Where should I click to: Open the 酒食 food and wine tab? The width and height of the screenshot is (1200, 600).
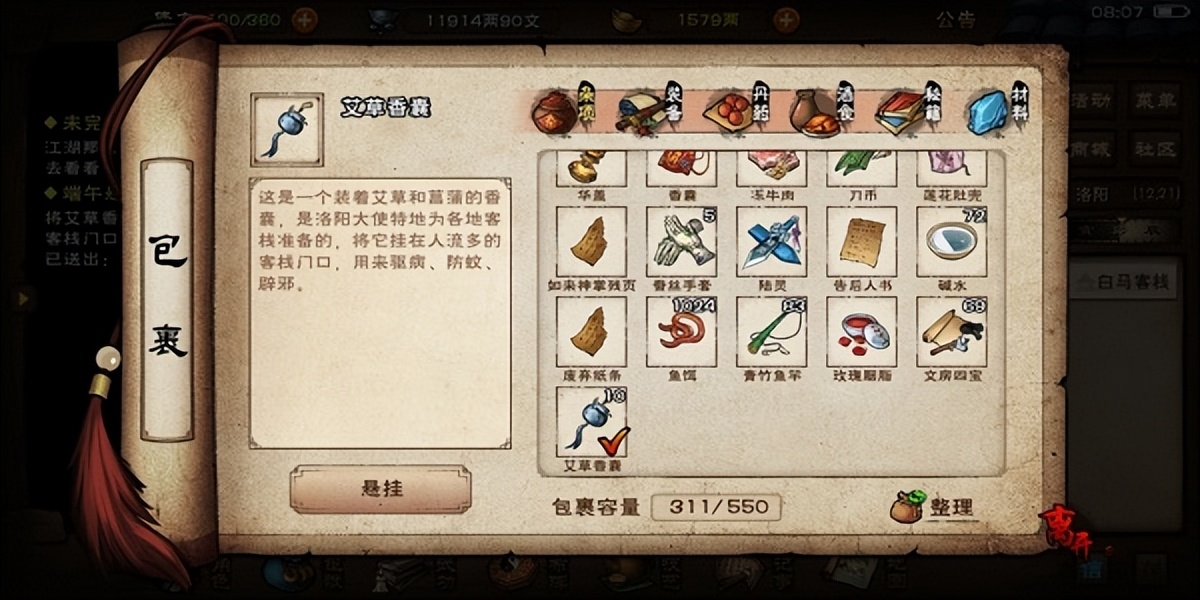[823, 112]
